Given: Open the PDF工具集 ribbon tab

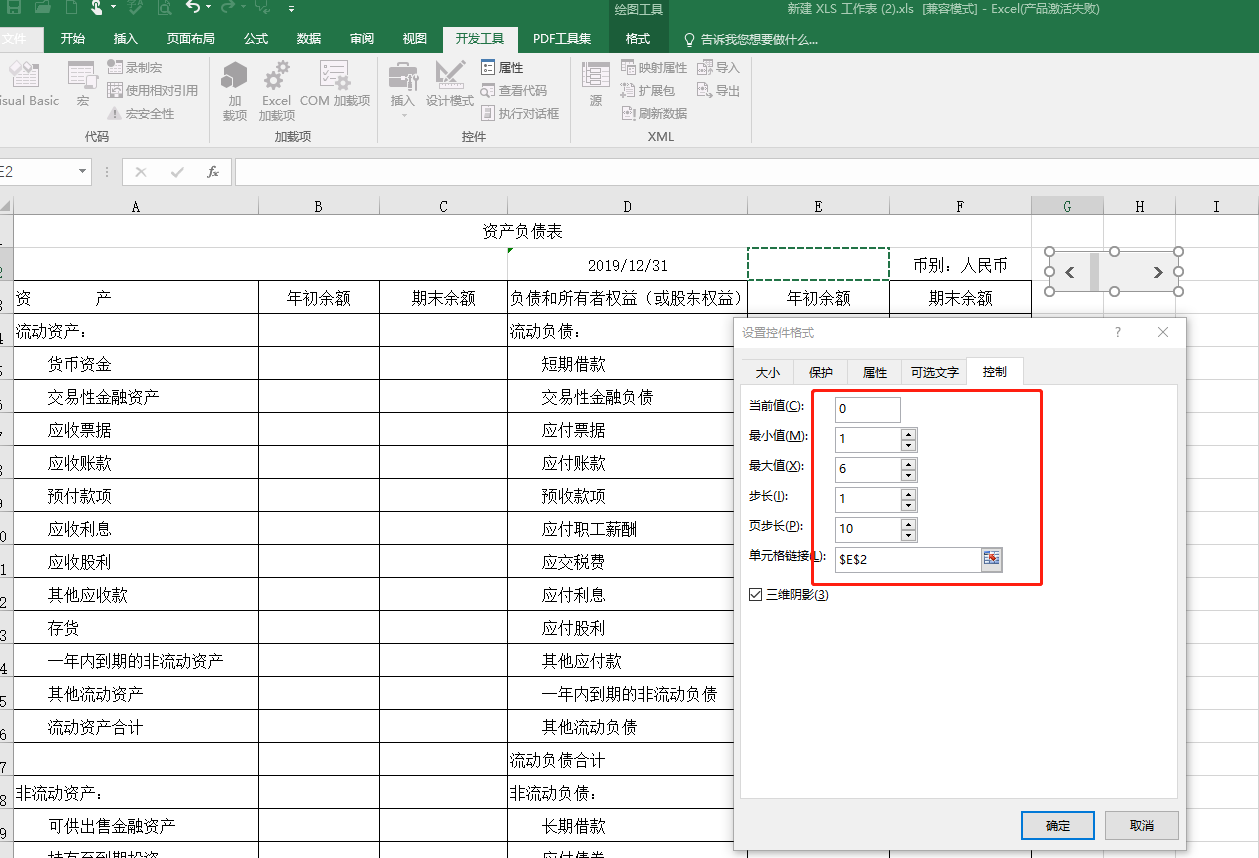Looking at the screenshot, I should (x=562, y=39).
